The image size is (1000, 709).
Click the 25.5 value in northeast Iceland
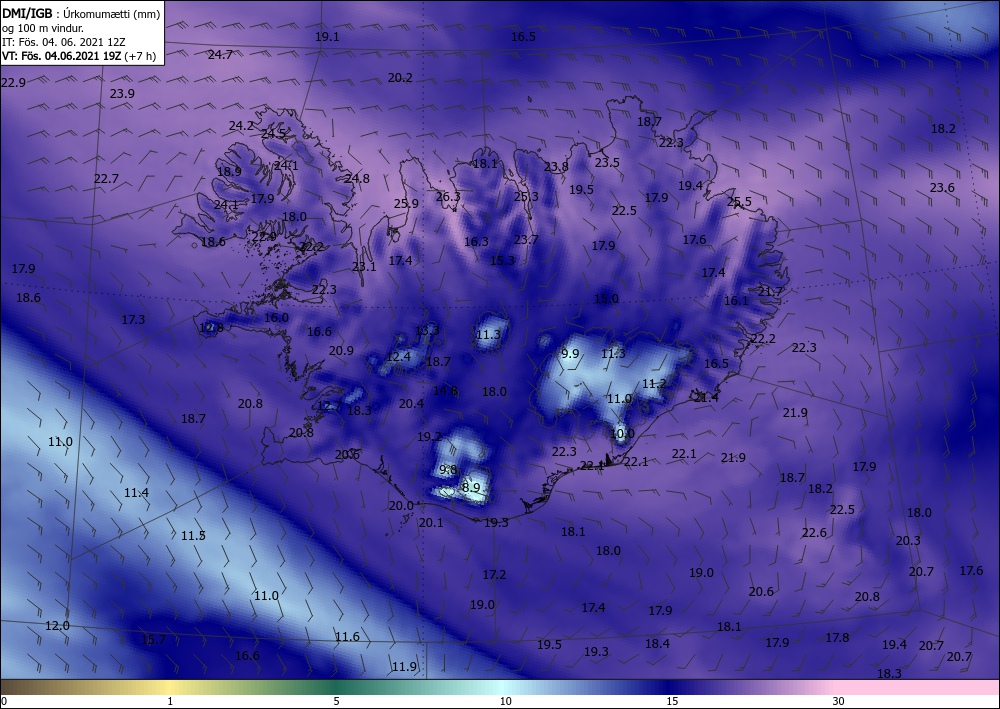pos(739,202)
